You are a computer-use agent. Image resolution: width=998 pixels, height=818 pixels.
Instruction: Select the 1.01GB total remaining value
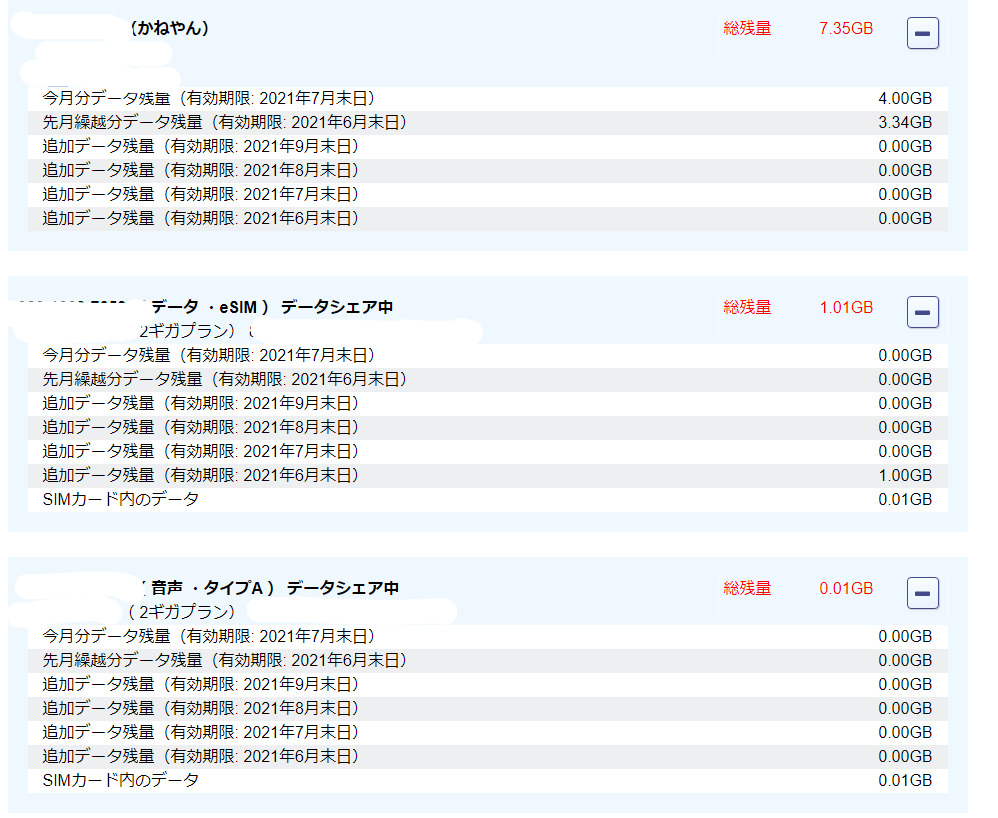[845, 307]
